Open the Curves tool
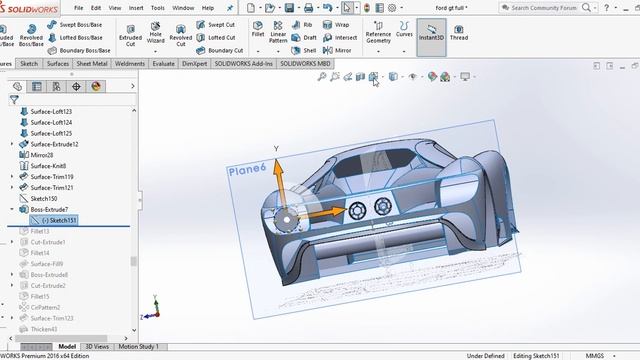 click(x=404, y=29)
